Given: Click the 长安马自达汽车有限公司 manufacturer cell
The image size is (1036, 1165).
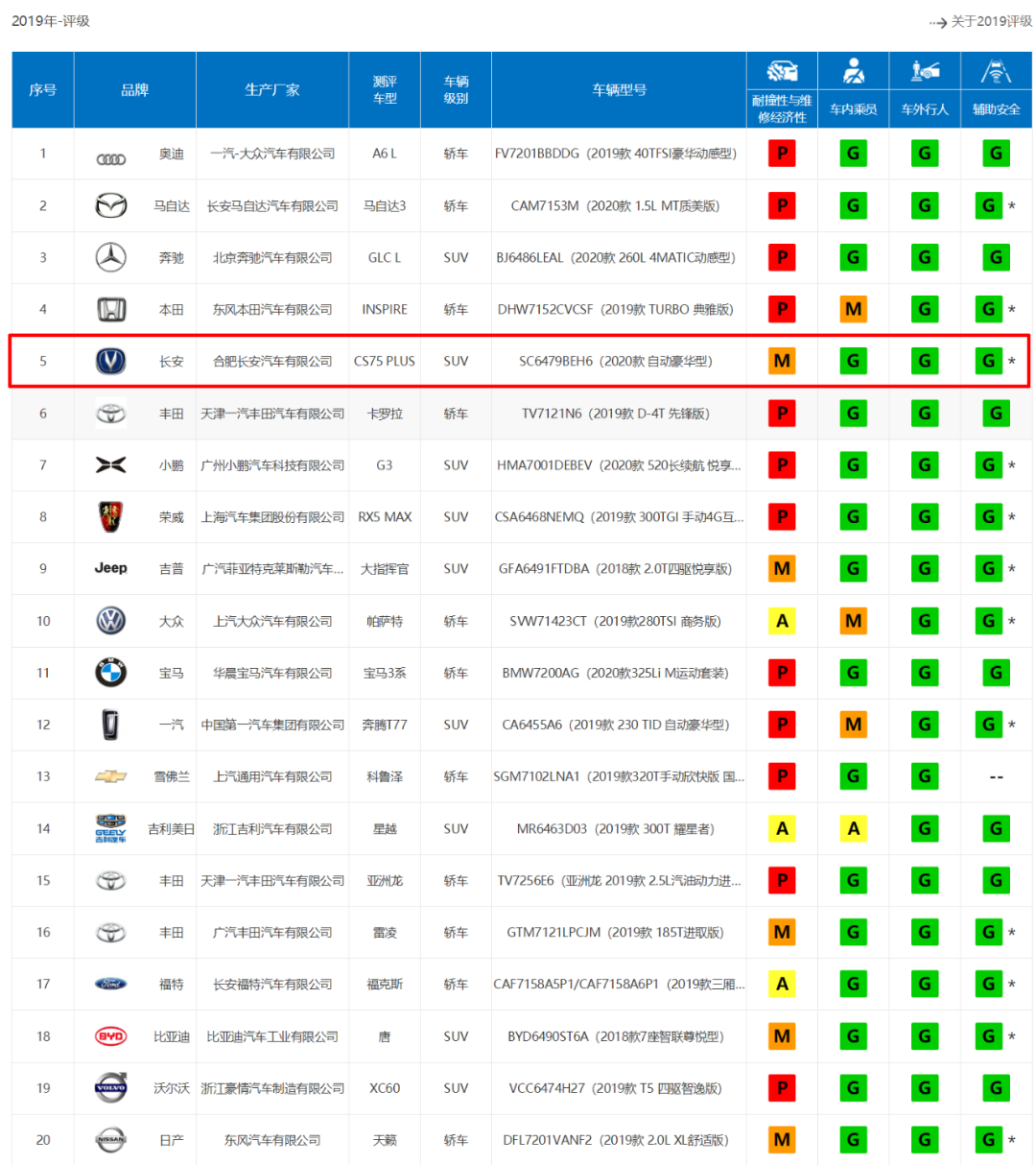Looking at the screenshot, I should tap(272, 205).
